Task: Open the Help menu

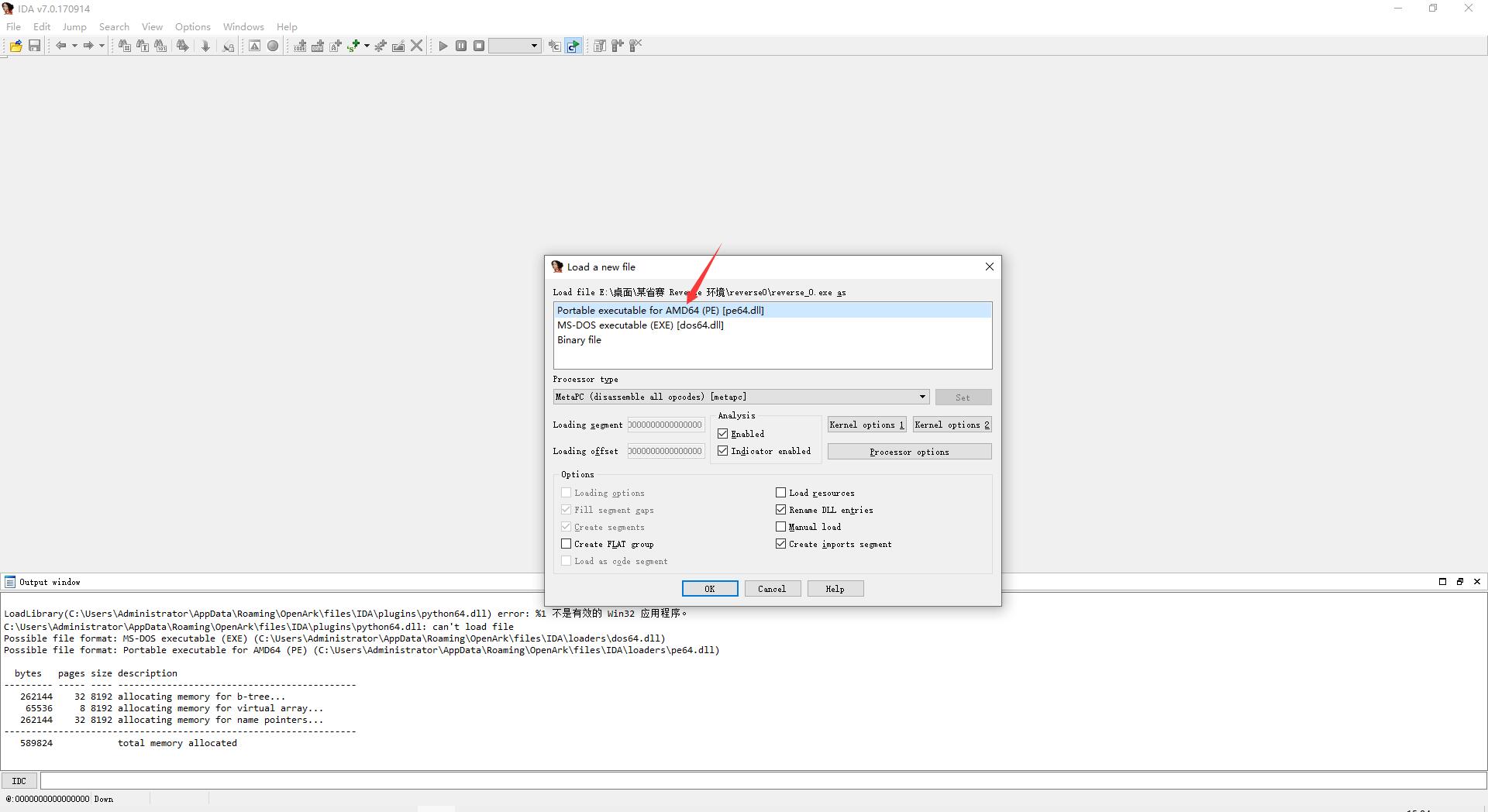Action: click(287, 26)
